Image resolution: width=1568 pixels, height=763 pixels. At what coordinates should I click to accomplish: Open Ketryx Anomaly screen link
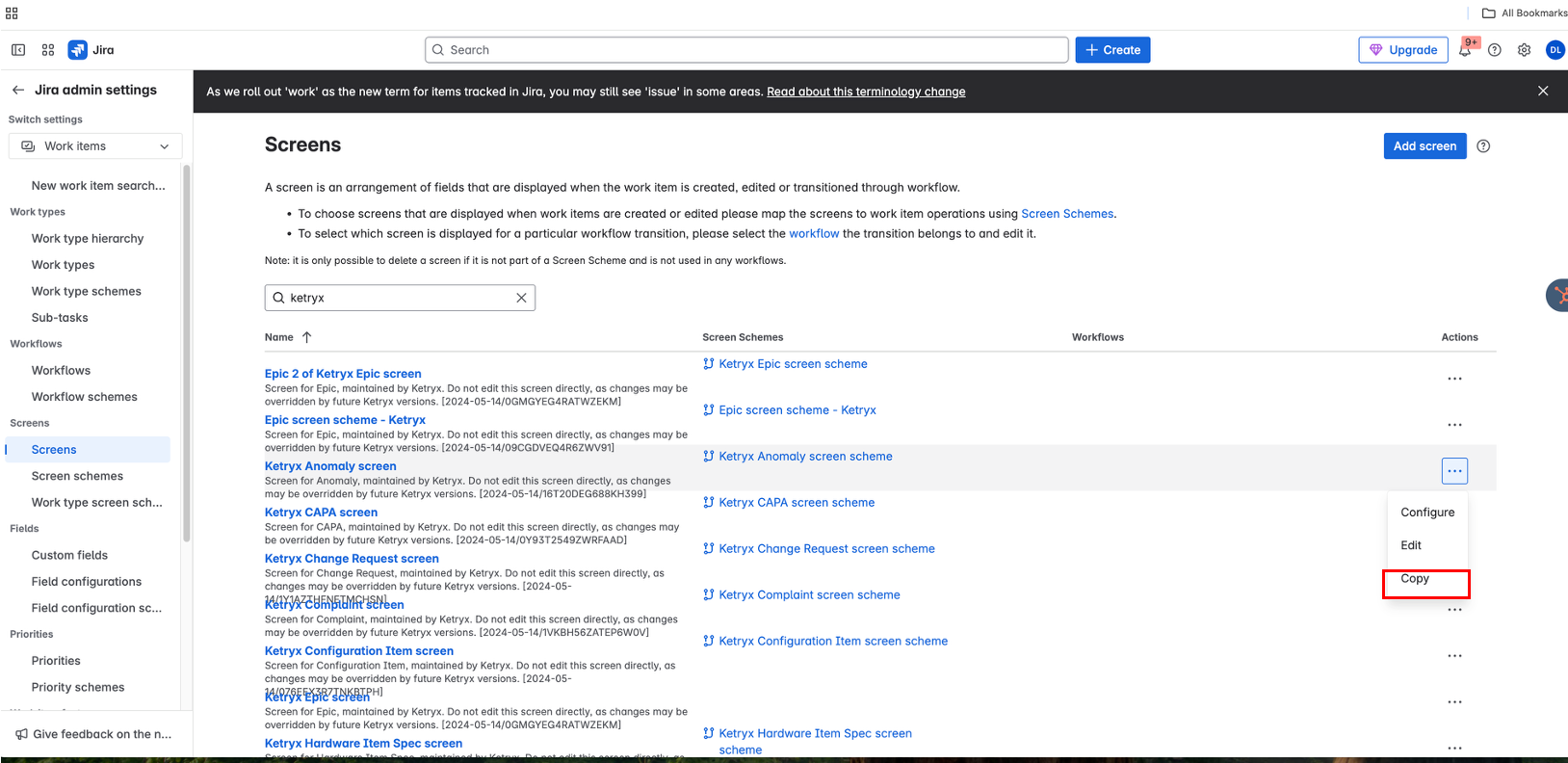330,466
